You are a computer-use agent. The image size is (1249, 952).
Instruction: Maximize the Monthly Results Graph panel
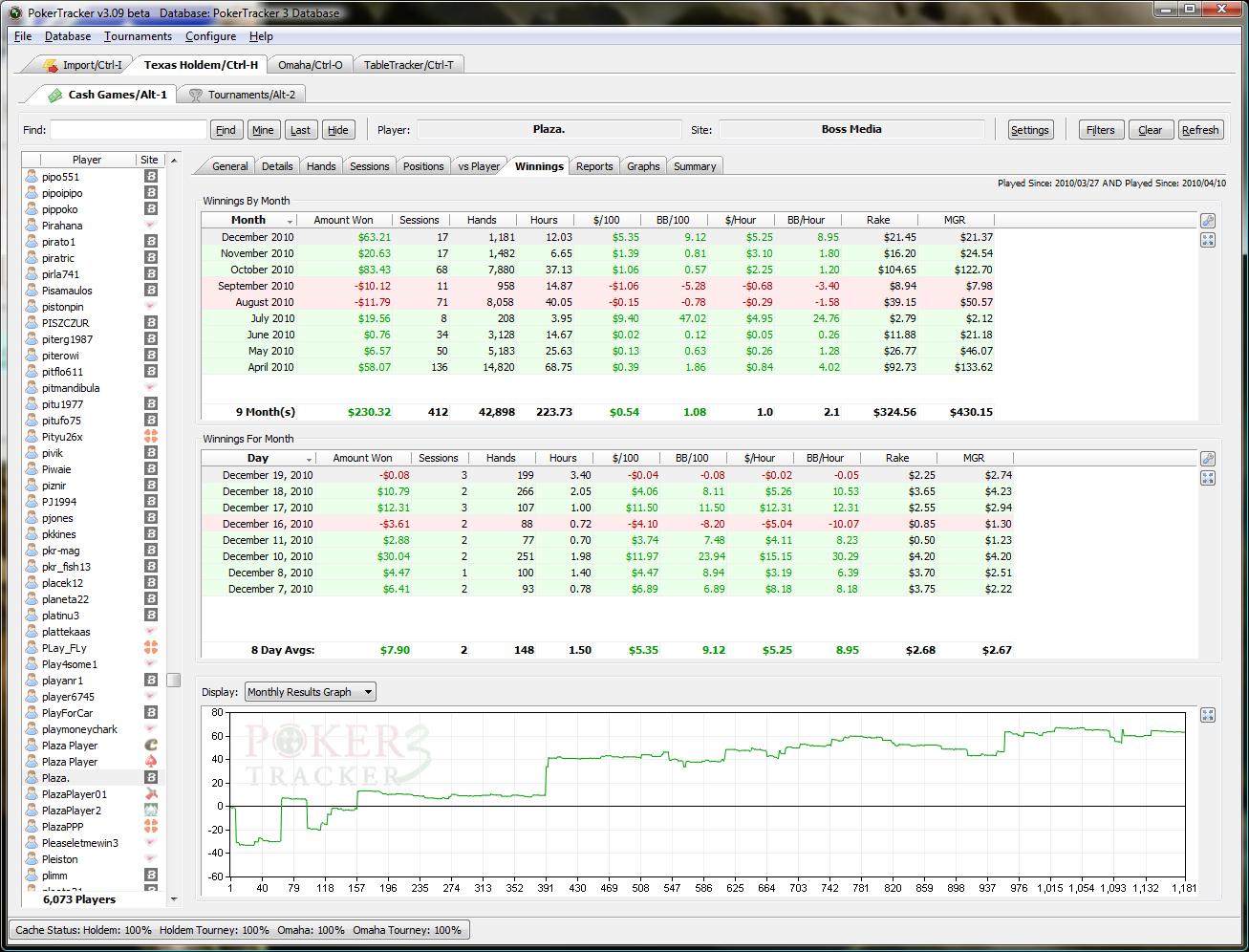tap(1208, 715)
